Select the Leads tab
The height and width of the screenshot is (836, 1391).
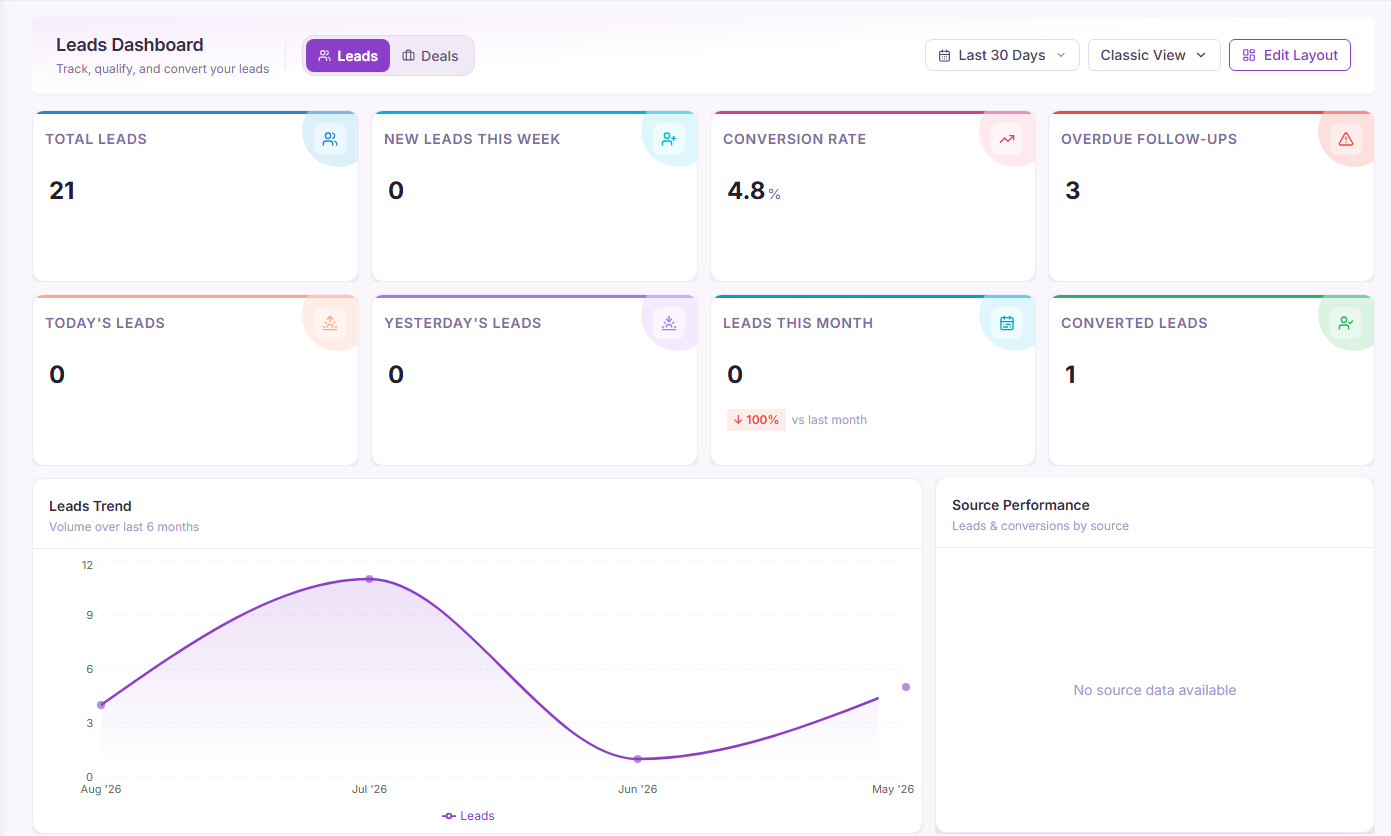coord(348,56)
